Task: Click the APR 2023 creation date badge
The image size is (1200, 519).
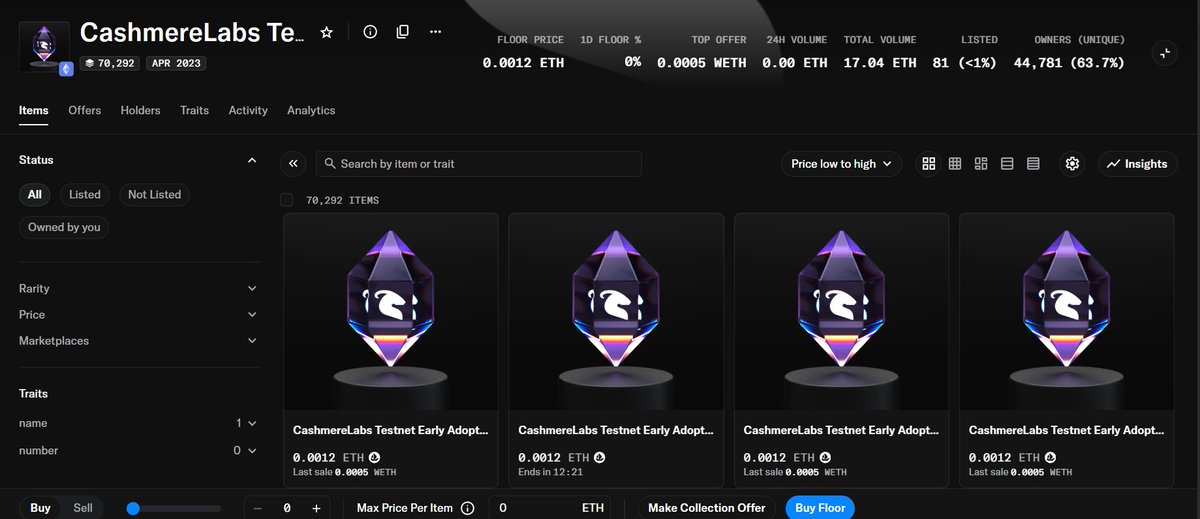Action: (176, 63)
